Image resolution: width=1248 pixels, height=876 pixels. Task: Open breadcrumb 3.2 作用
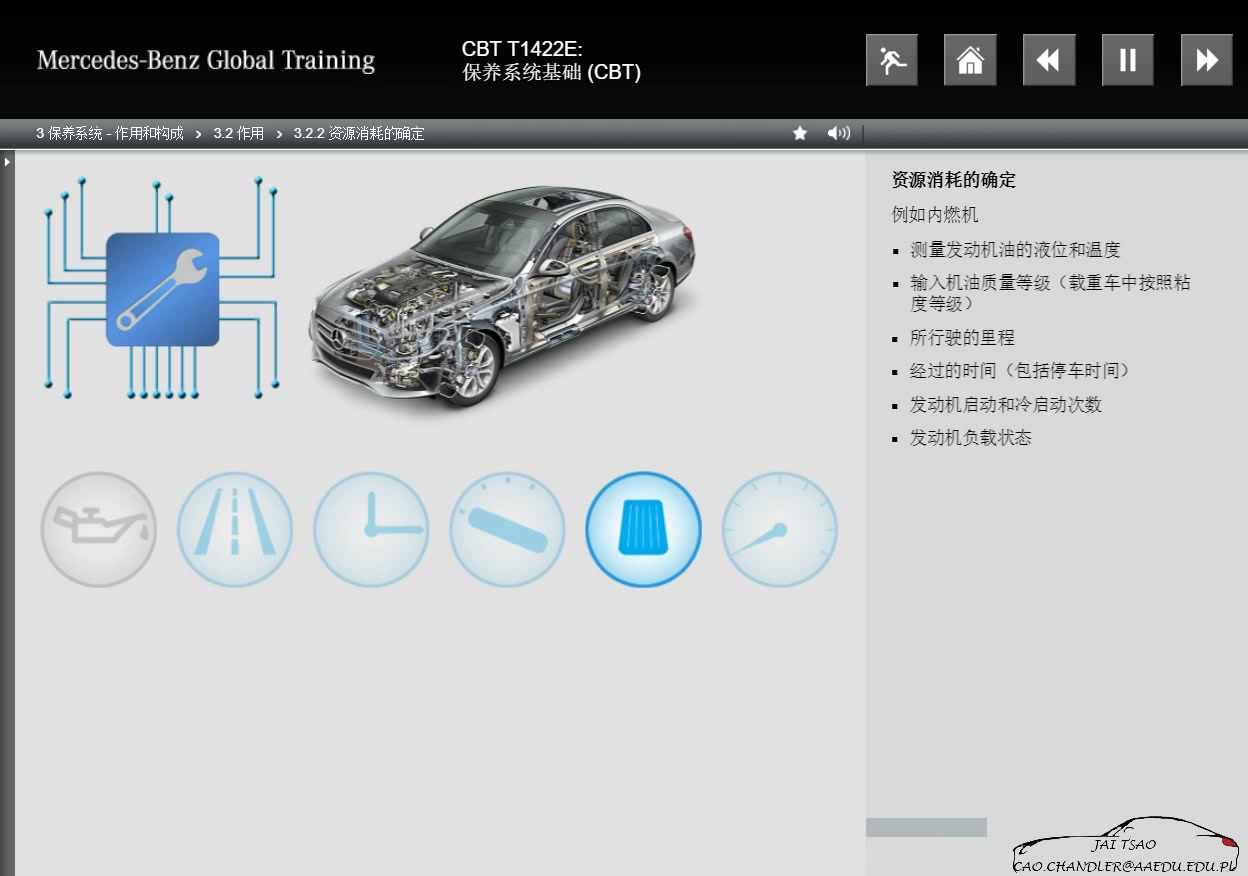(x=239, y=133)
